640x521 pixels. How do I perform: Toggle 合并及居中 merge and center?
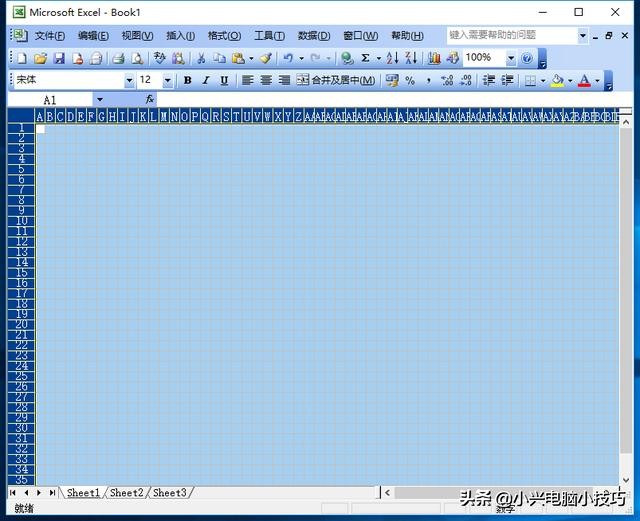(x=336, y=80)
